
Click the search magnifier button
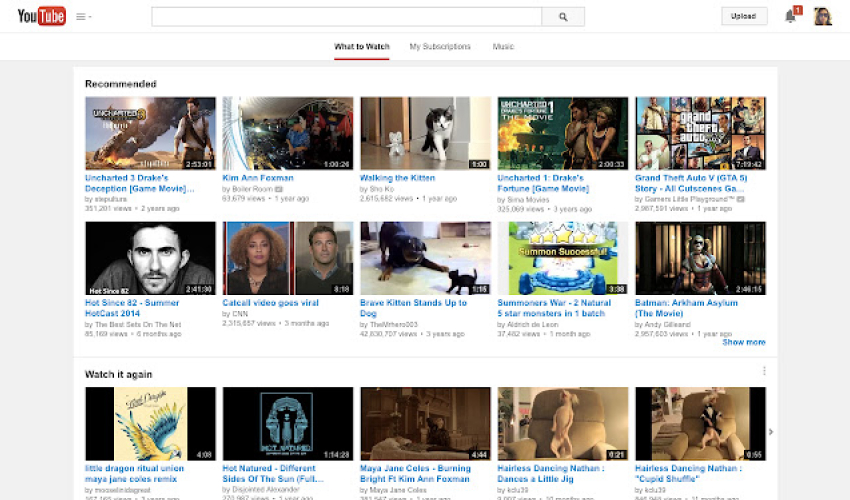coord(563,17)
